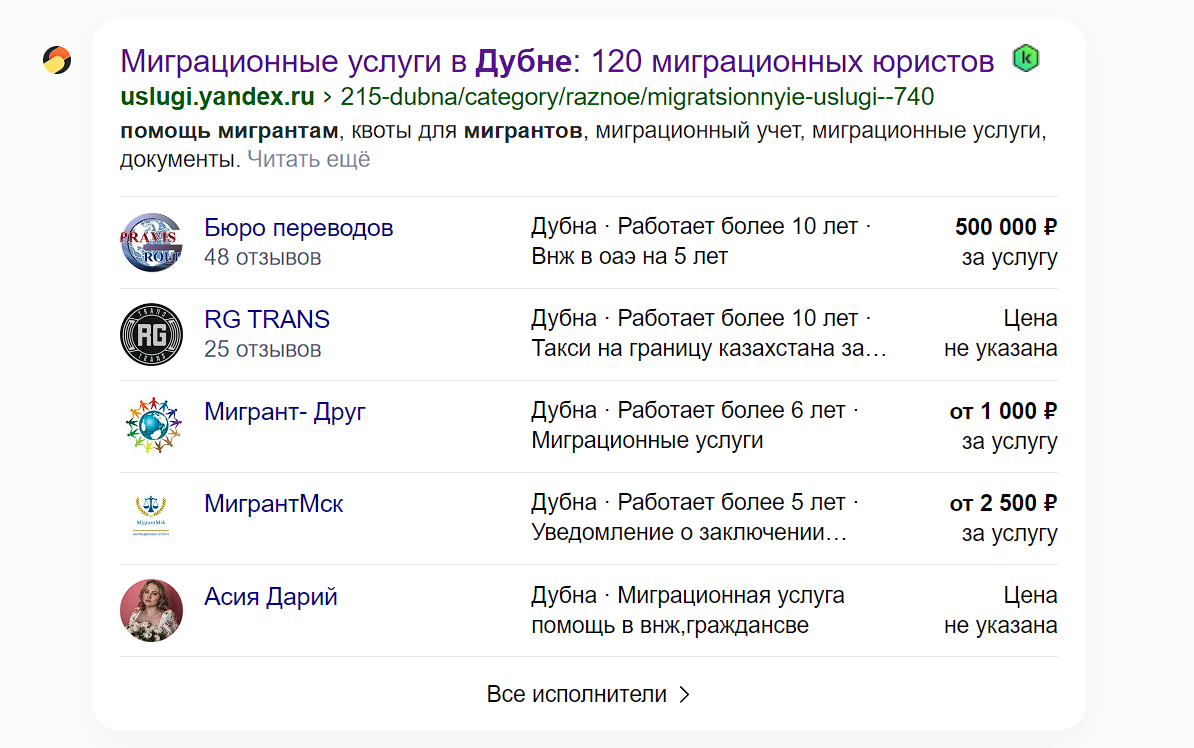
Task: Select the 500 000 ₽ price
Action: (x=1006, y=227)
